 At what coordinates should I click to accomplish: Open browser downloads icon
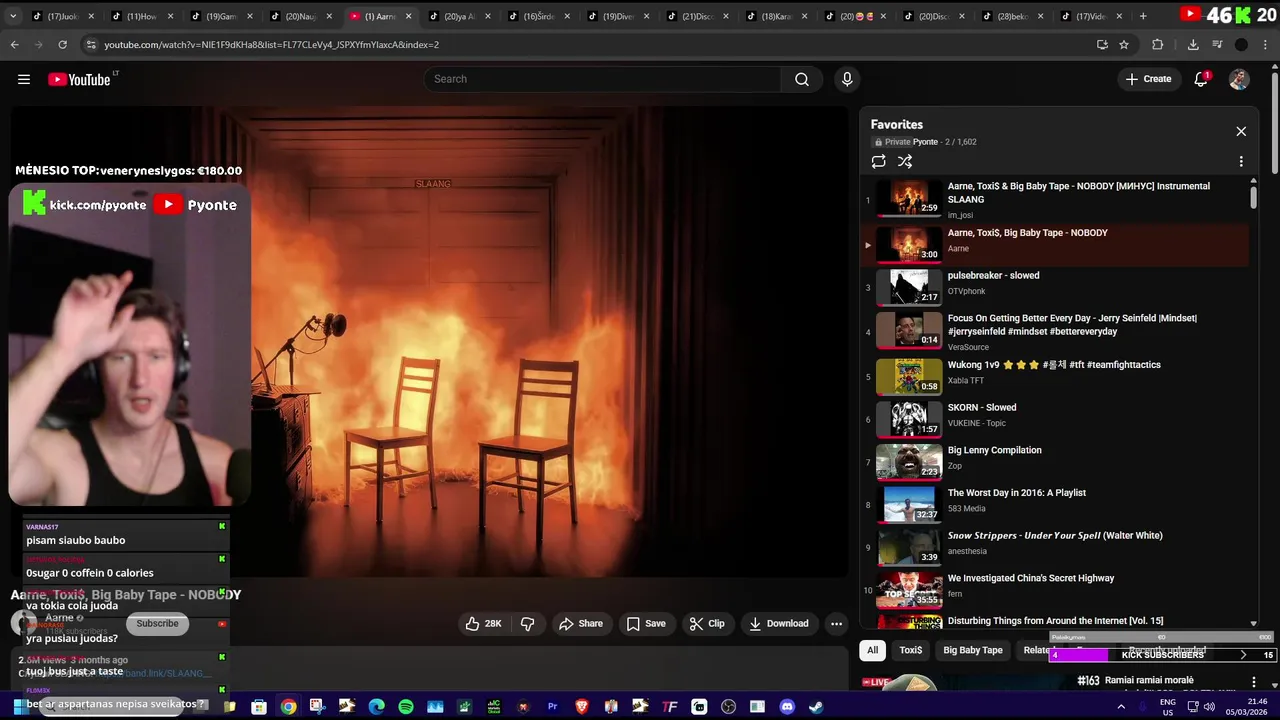(1193, 44)
